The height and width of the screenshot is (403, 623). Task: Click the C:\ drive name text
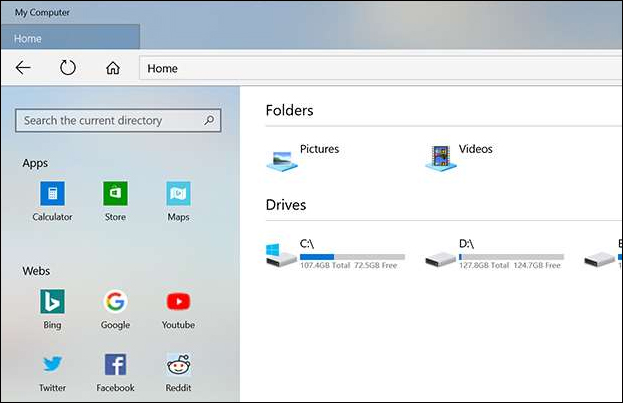tap(307, 244)
